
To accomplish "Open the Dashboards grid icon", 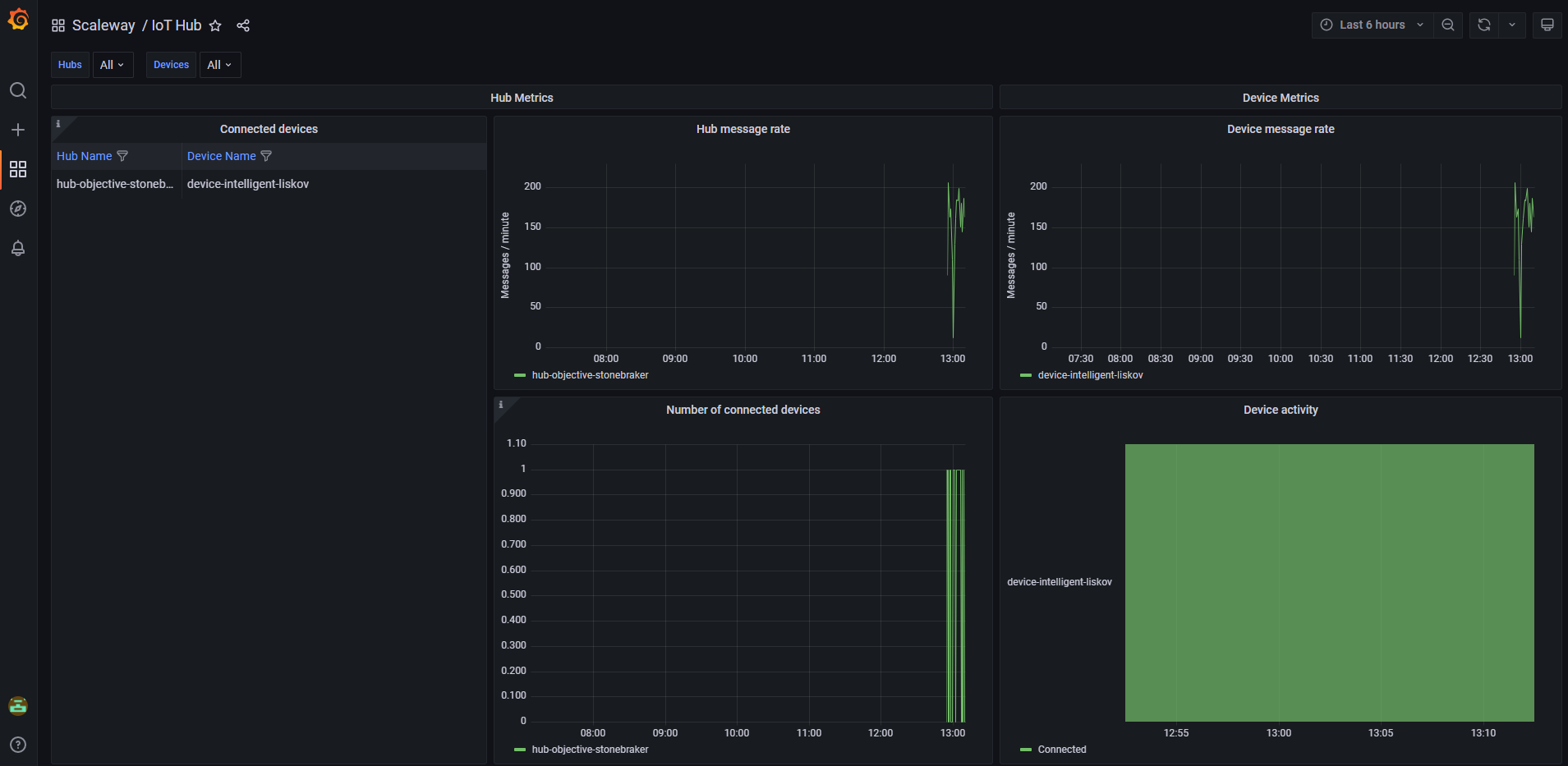I will coord(18,169).
